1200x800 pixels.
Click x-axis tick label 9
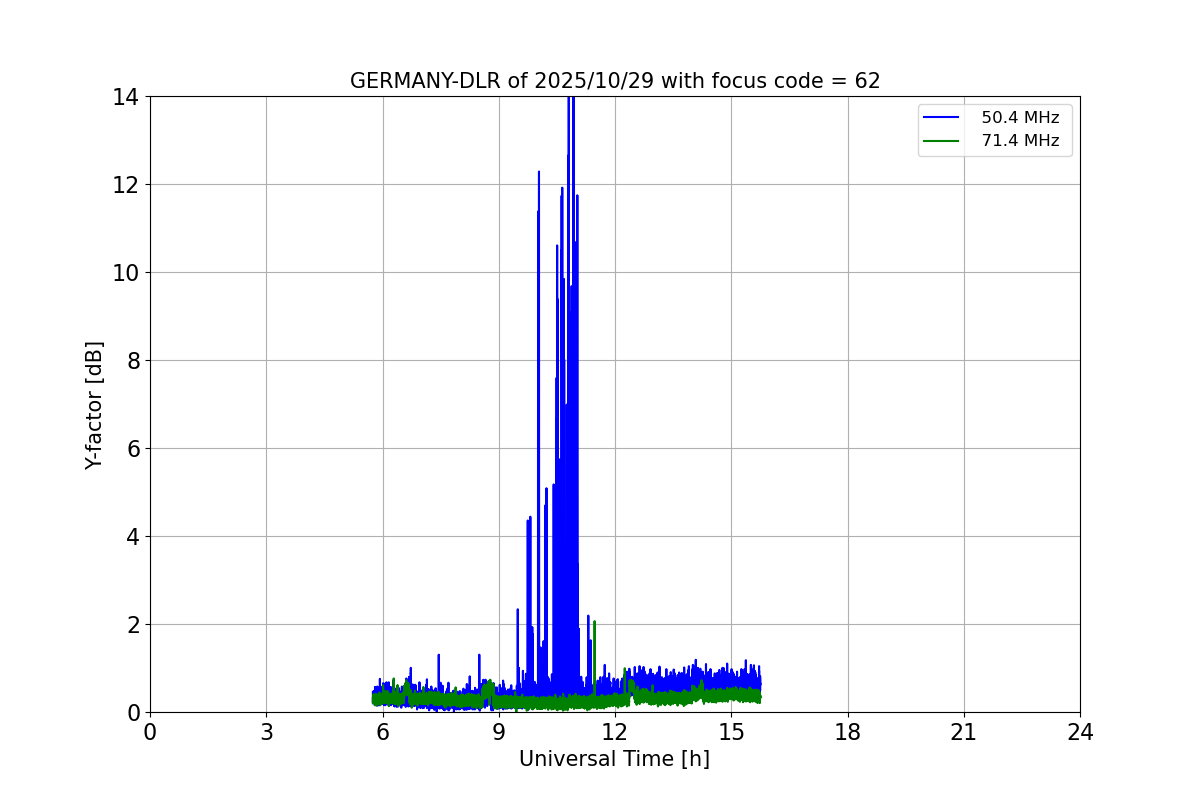click(499, 732)
